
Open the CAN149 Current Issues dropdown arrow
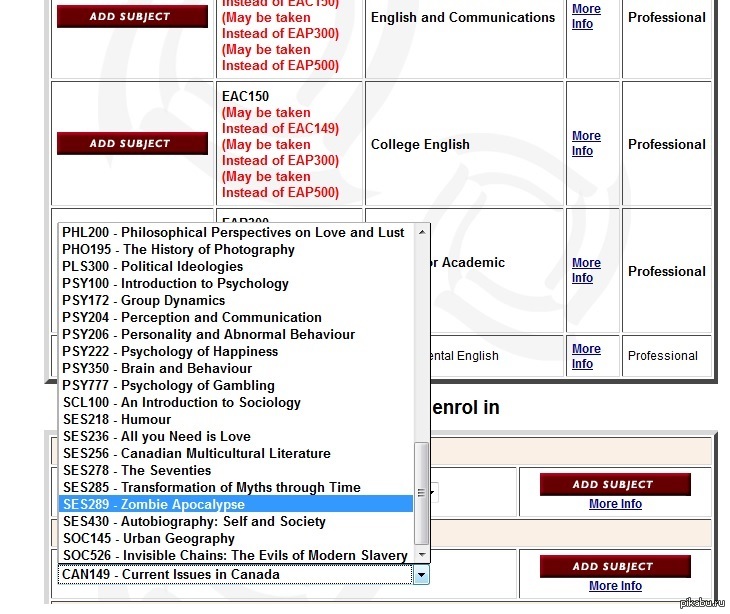click(421, 575)
